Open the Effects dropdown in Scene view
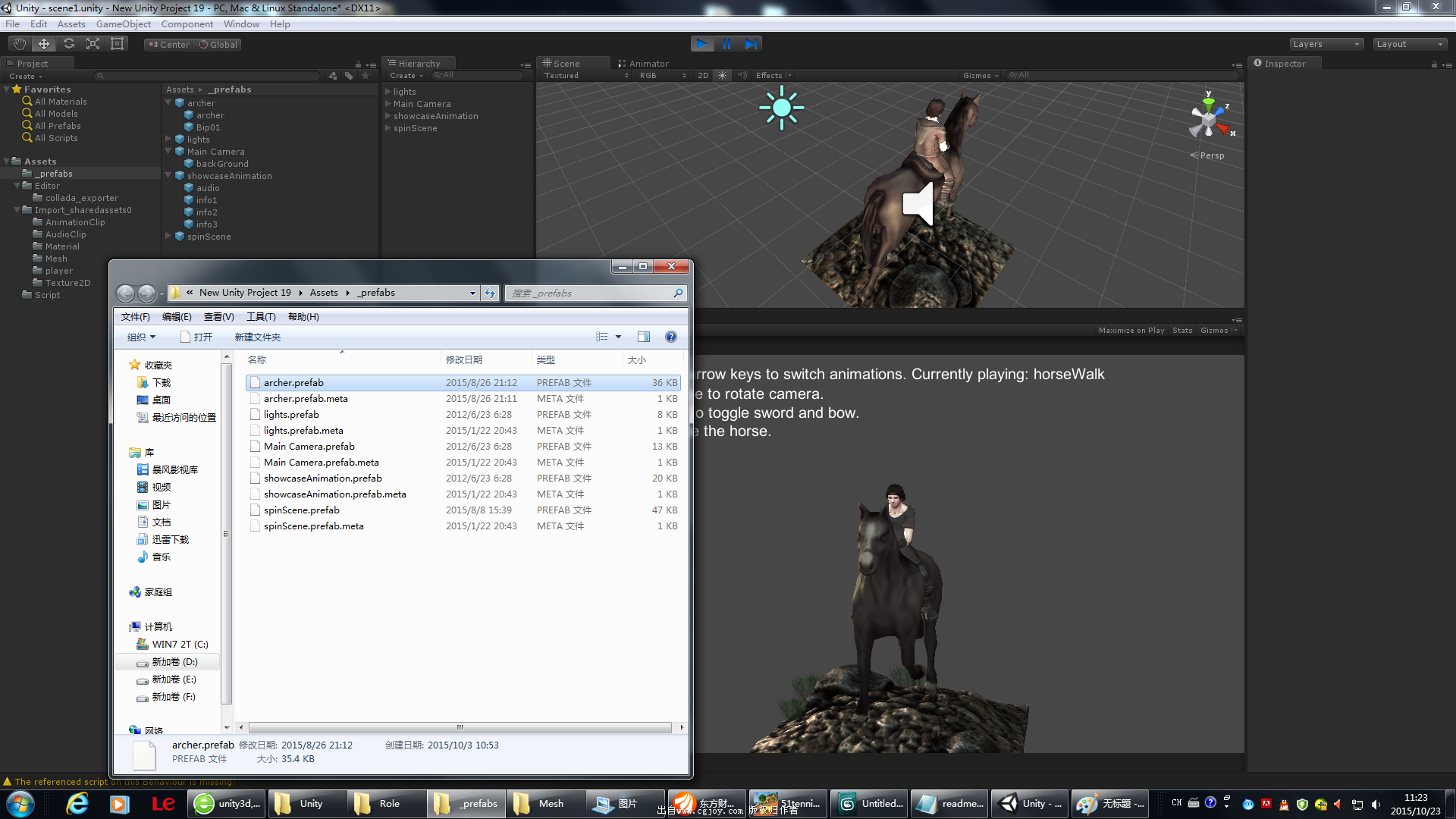Viewport: 1456px width, 819px height. 773,76
